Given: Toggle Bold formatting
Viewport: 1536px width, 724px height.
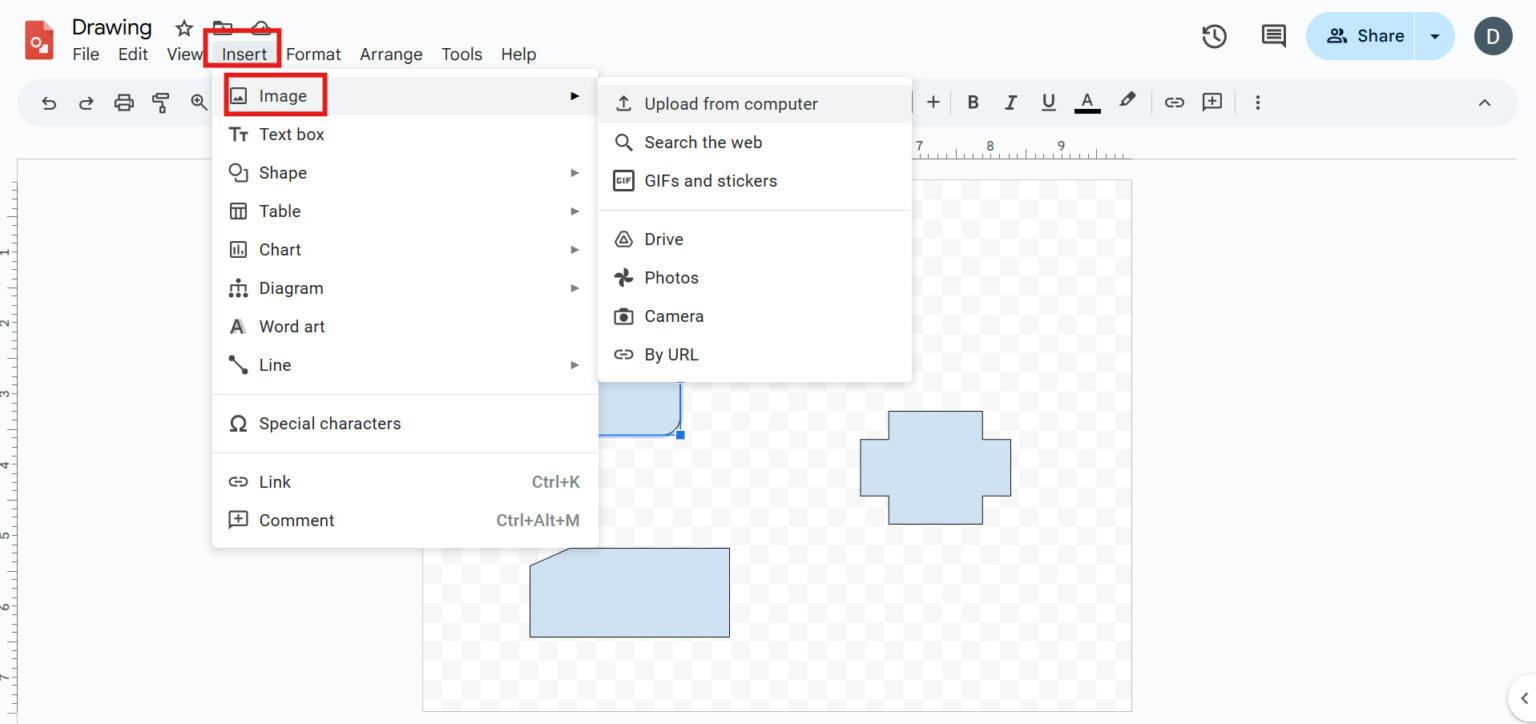Looking at the screenshot, I should pos(972,102).
